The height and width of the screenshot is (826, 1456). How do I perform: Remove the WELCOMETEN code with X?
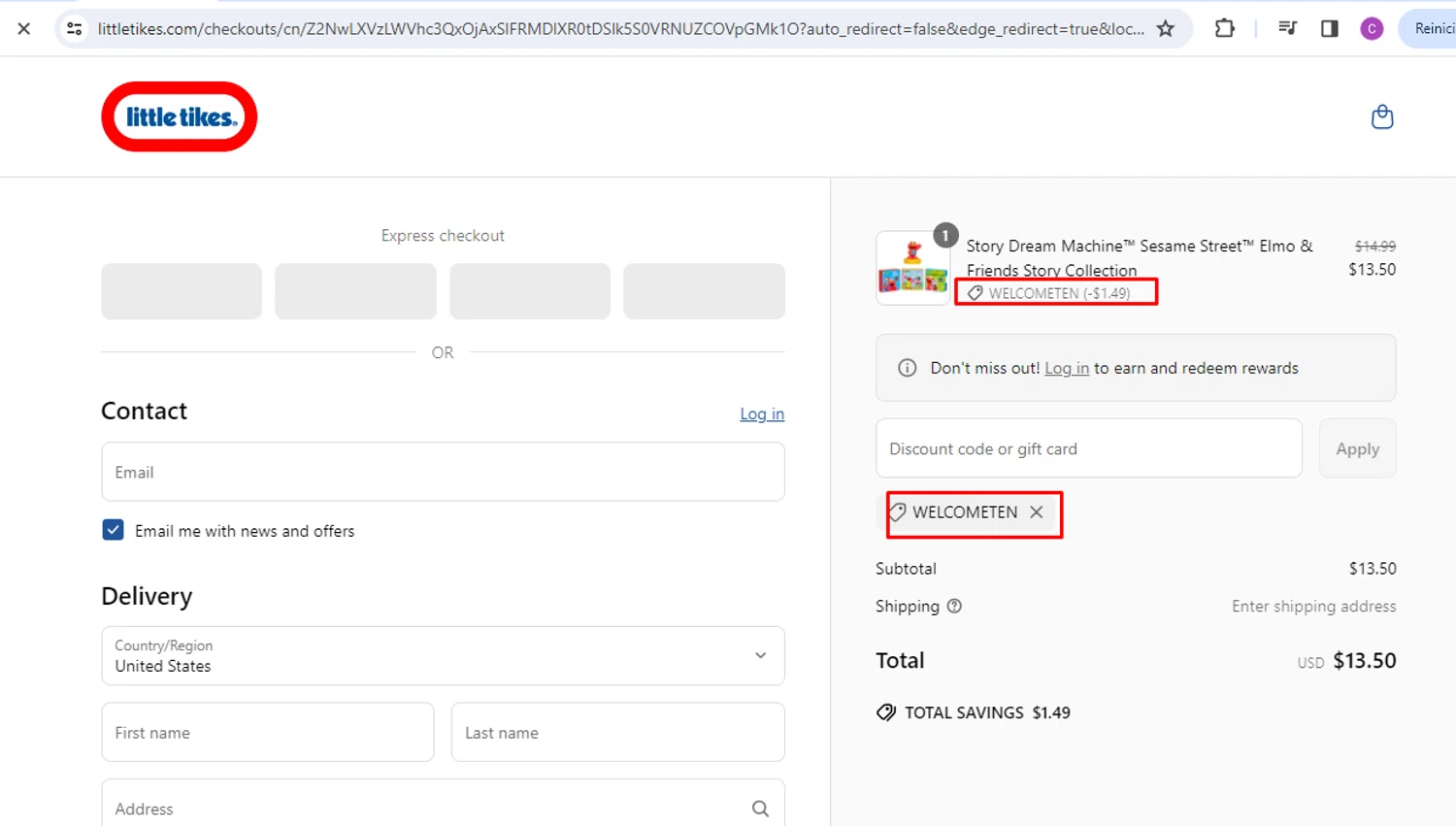click(1037, 512)
